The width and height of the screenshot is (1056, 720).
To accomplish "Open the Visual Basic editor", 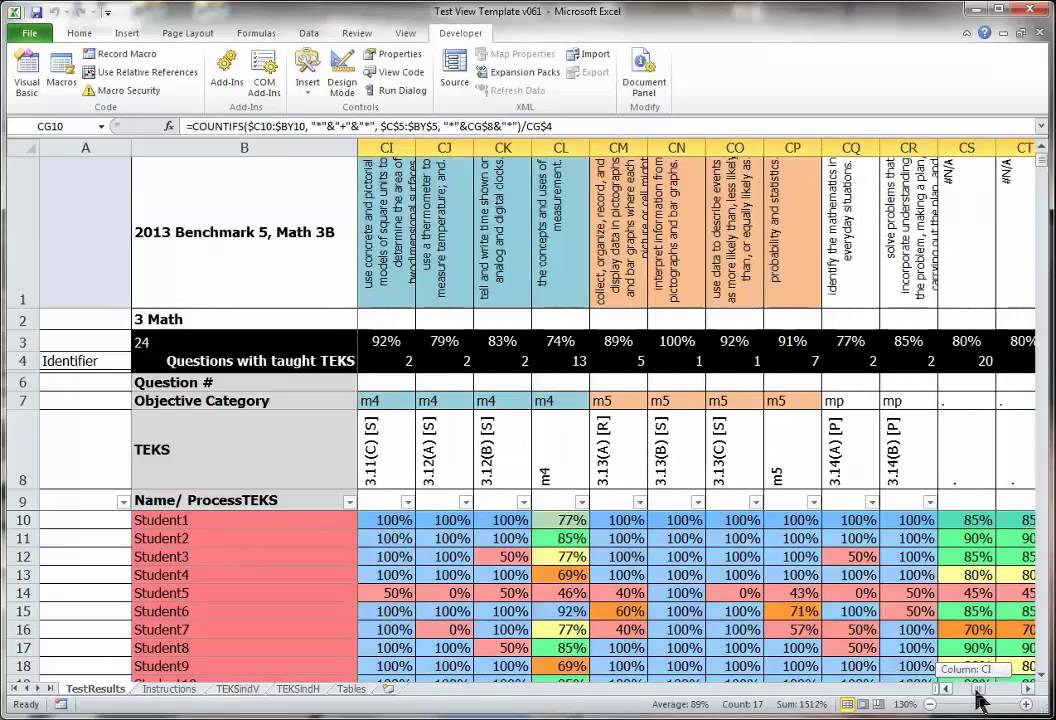I will [26, 73].
